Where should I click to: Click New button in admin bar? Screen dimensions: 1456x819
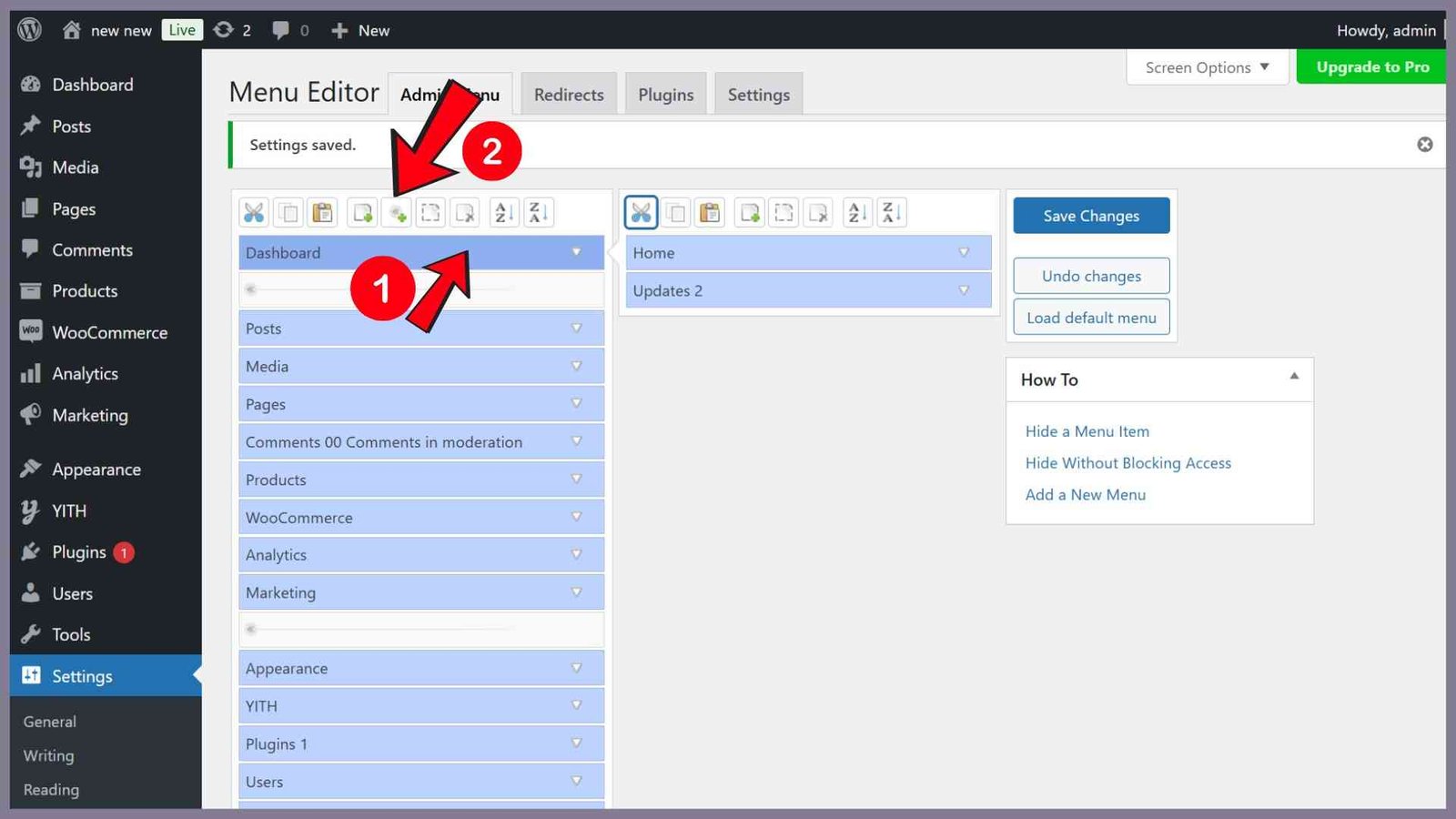[361, 30]
